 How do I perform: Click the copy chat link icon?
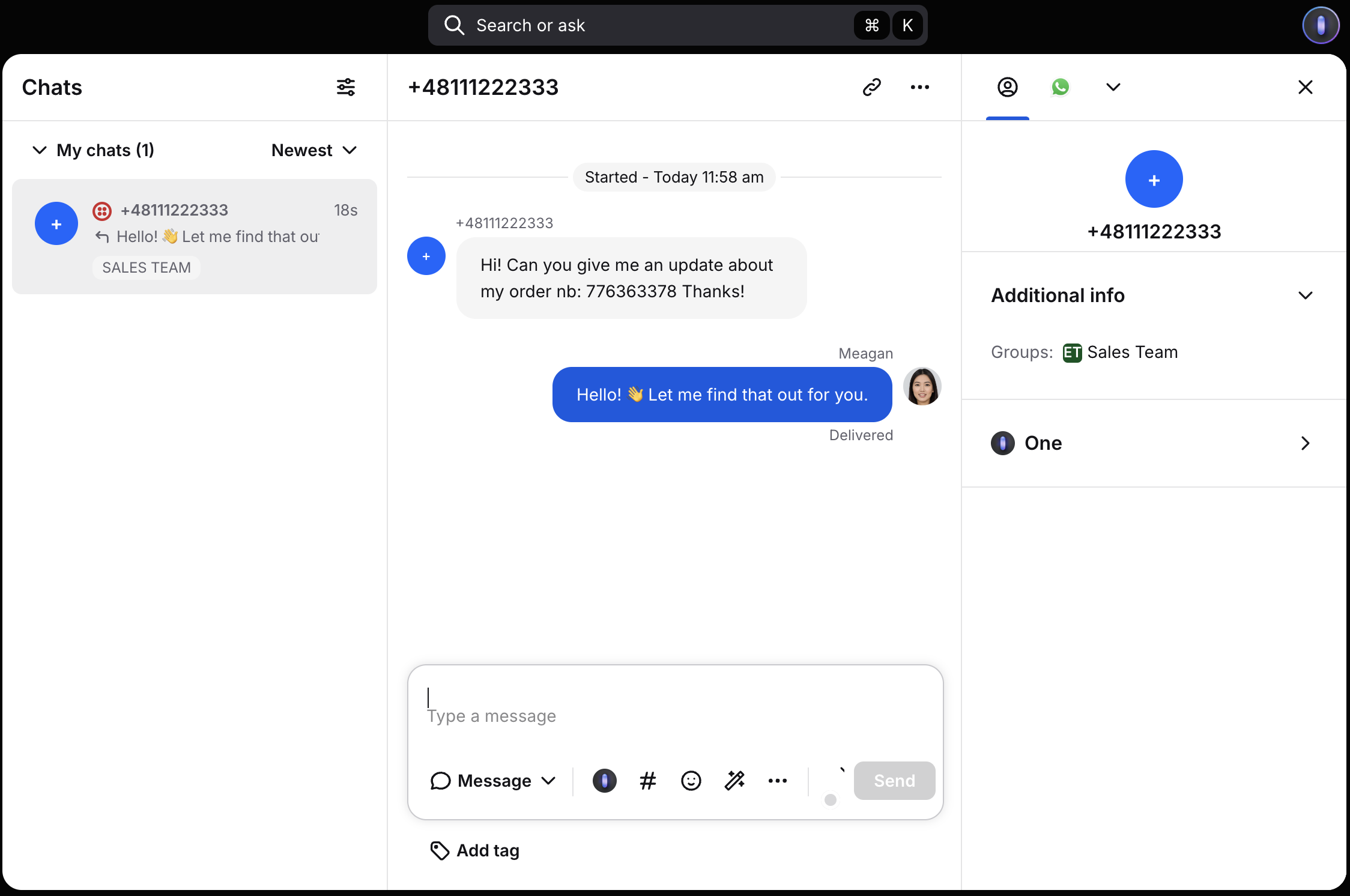[871, 87]
